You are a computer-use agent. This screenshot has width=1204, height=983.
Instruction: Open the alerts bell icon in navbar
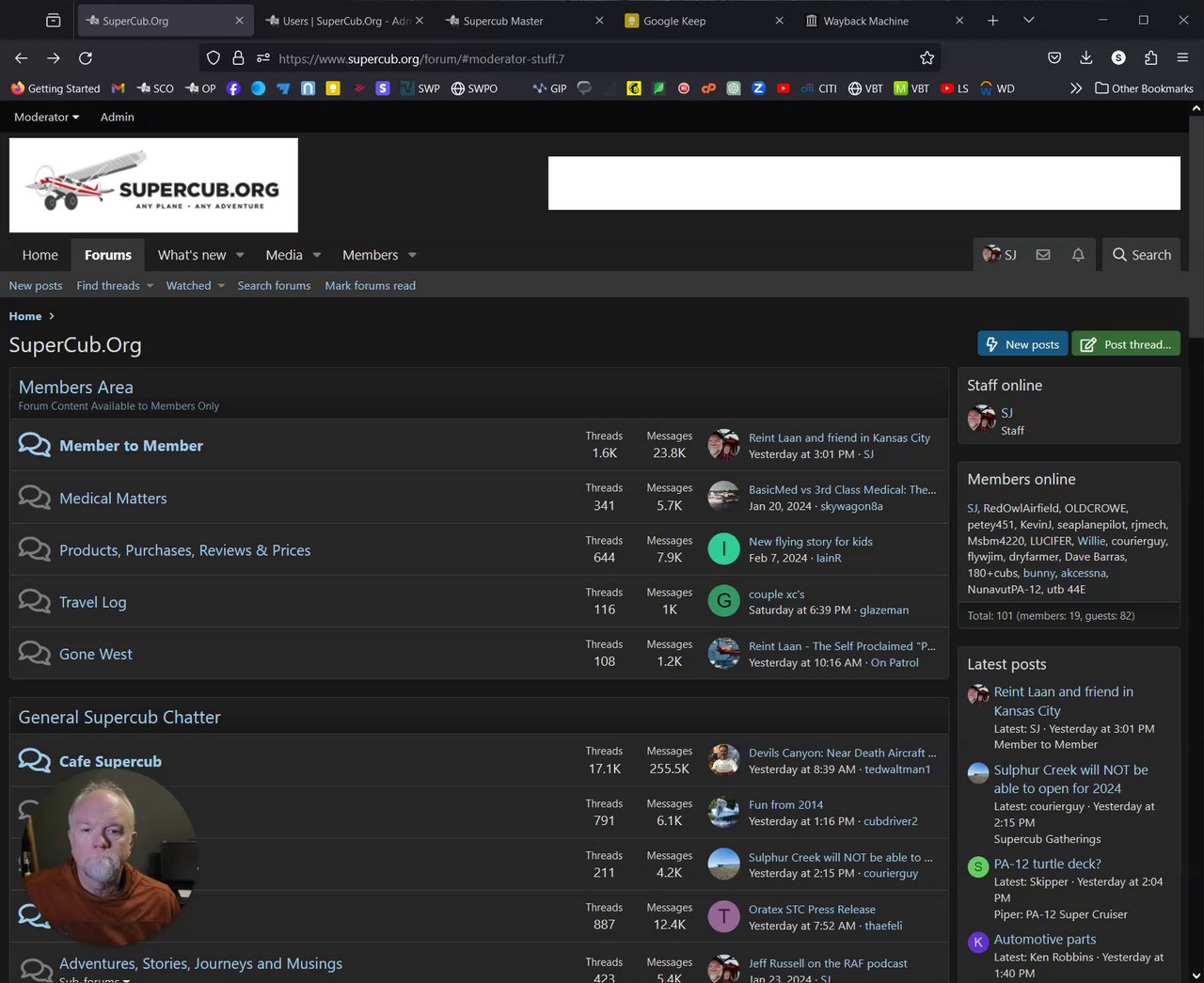pos(1078,255)
